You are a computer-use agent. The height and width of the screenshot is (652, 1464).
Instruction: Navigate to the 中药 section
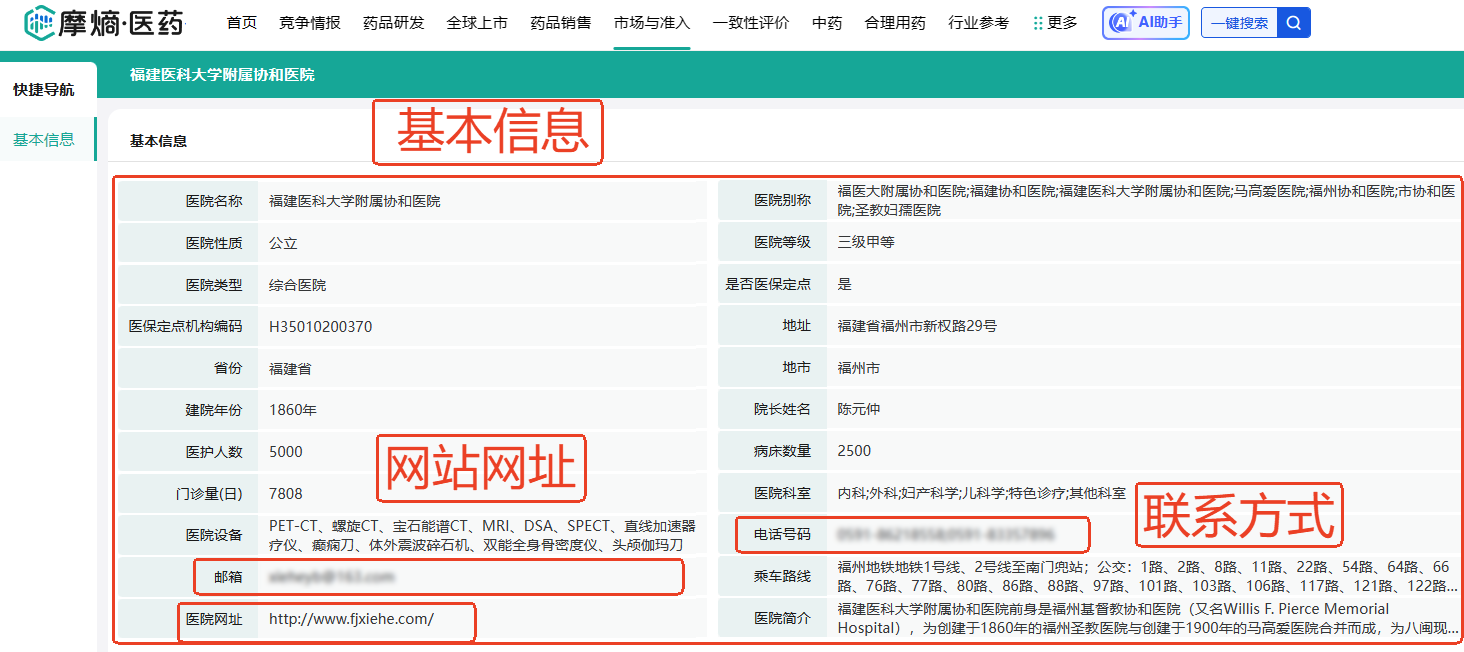tap(827, 23)
